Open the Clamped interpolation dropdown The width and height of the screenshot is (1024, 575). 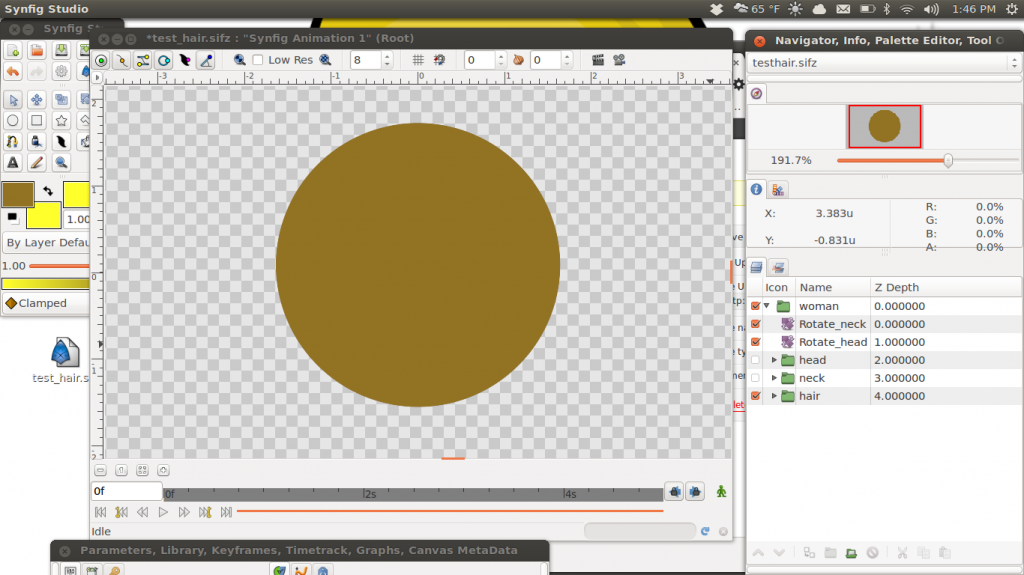point(46,303)
